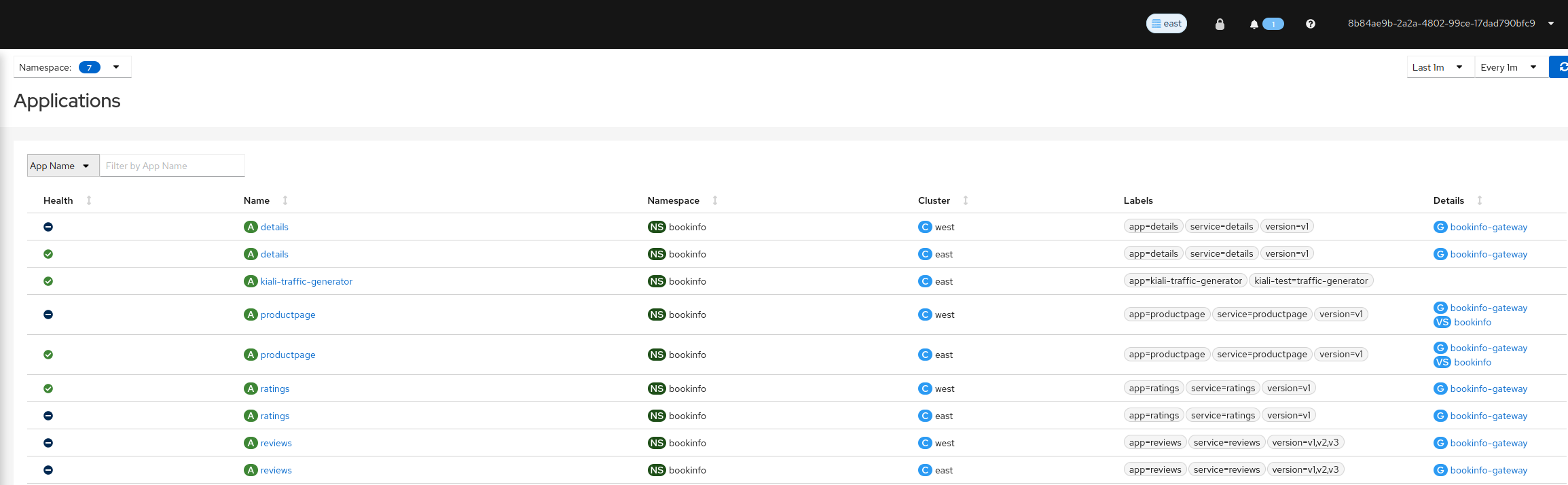Viewport: 1568px width, 485px height.
Task: Click the refresh button icon
Action: 1561,67
